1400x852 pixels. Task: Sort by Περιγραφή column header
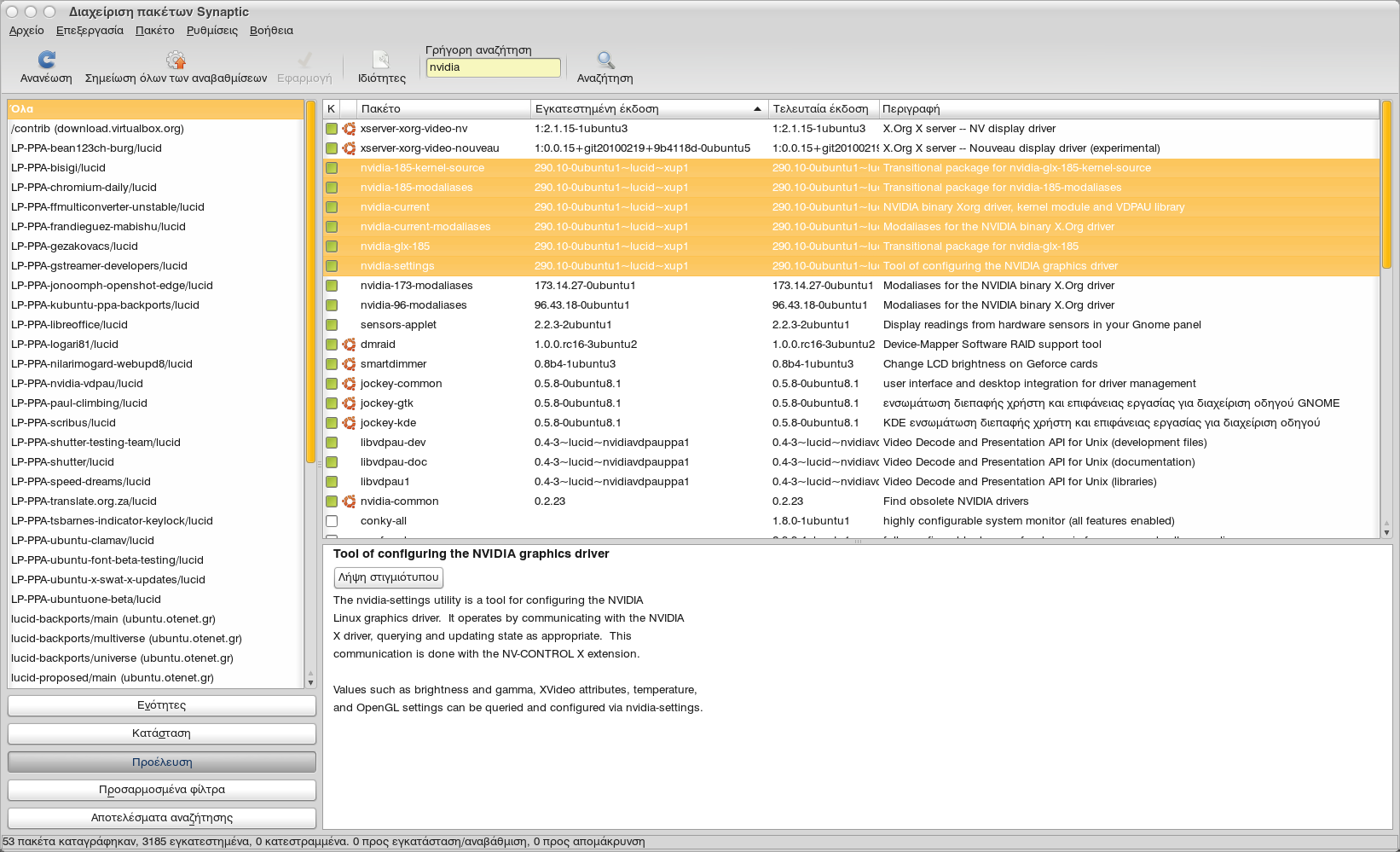(x=1129, y=109)
